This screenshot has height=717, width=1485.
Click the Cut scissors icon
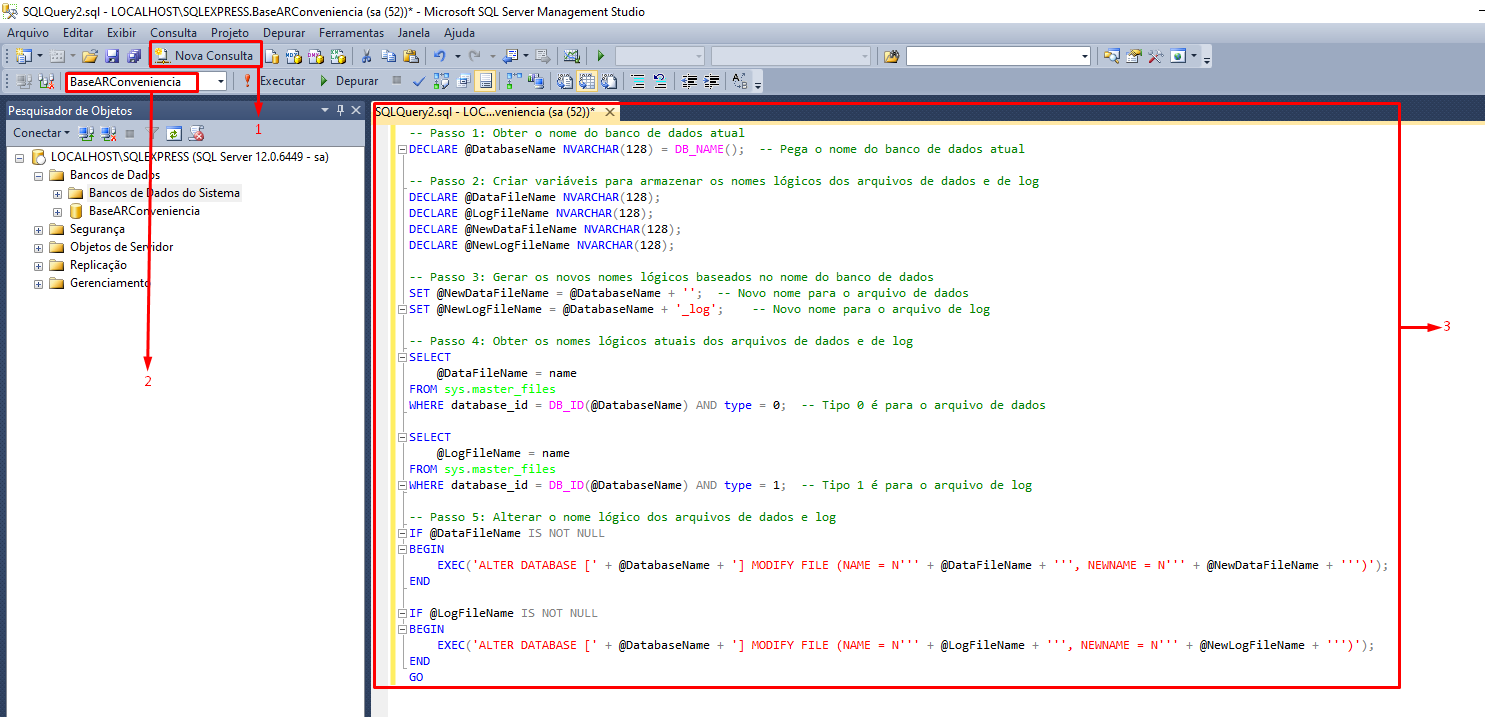pyautogui.click(x=366, y=56)
